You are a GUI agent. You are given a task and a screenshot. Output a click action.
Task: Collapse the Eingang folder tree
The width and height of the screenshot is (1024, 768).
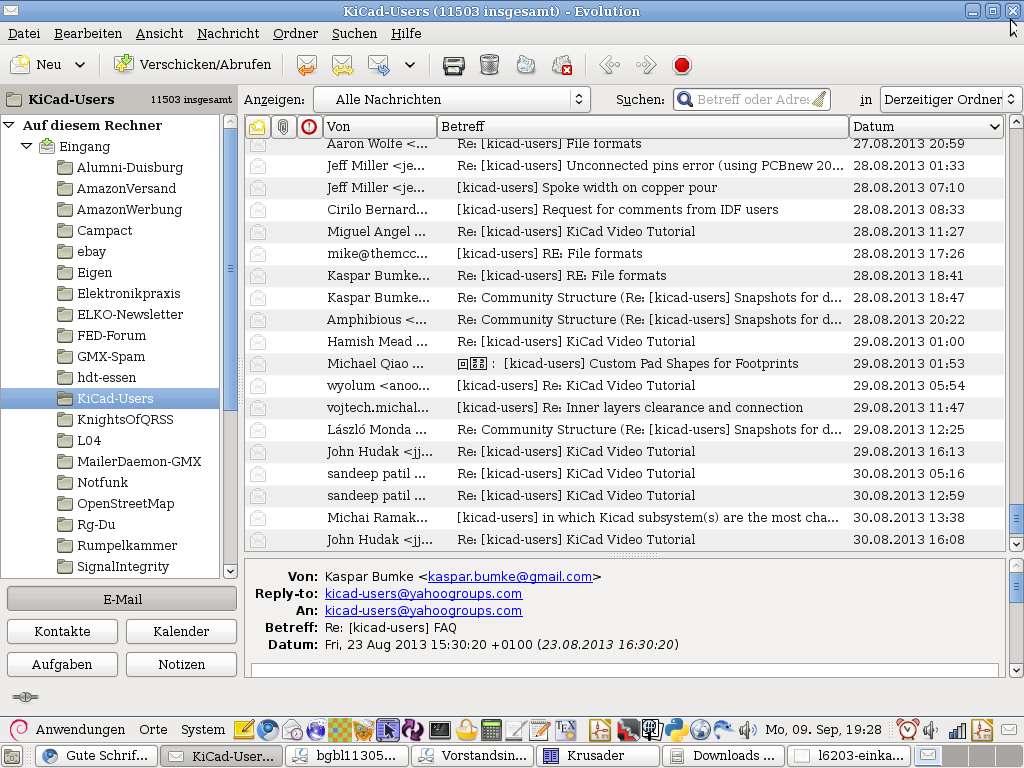click(x=26, y=146)
